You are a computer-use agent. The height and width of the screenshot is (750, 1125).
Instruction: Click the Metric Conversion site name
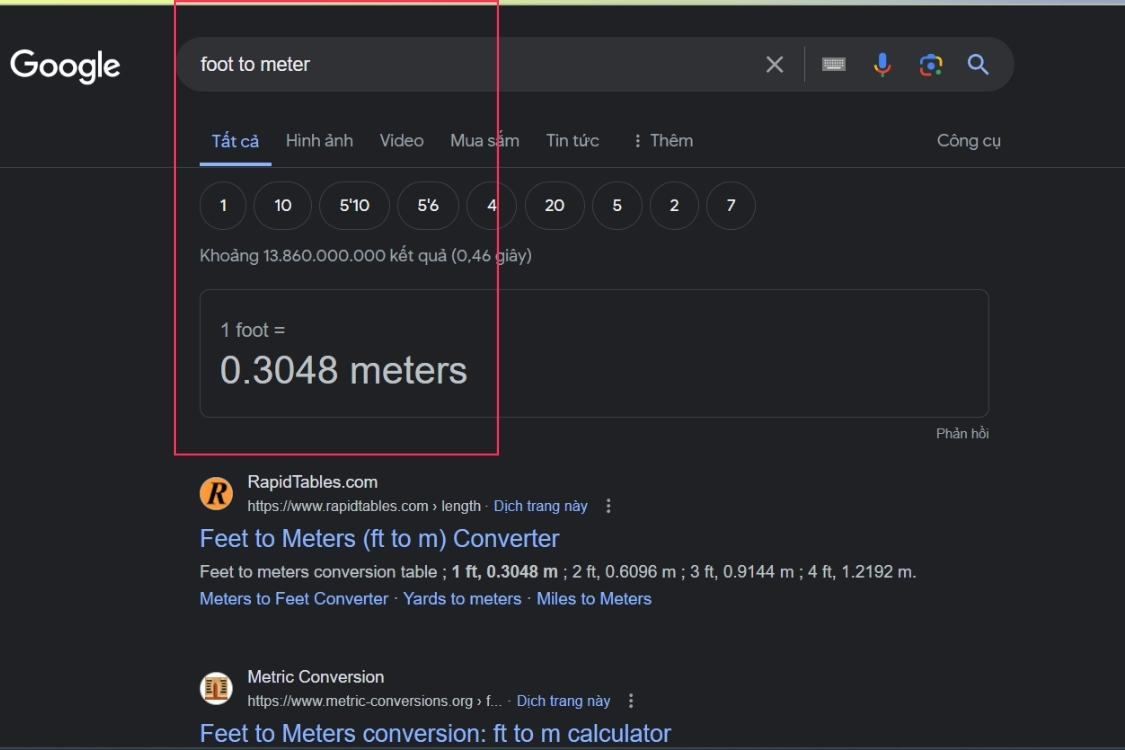(316, 677)
